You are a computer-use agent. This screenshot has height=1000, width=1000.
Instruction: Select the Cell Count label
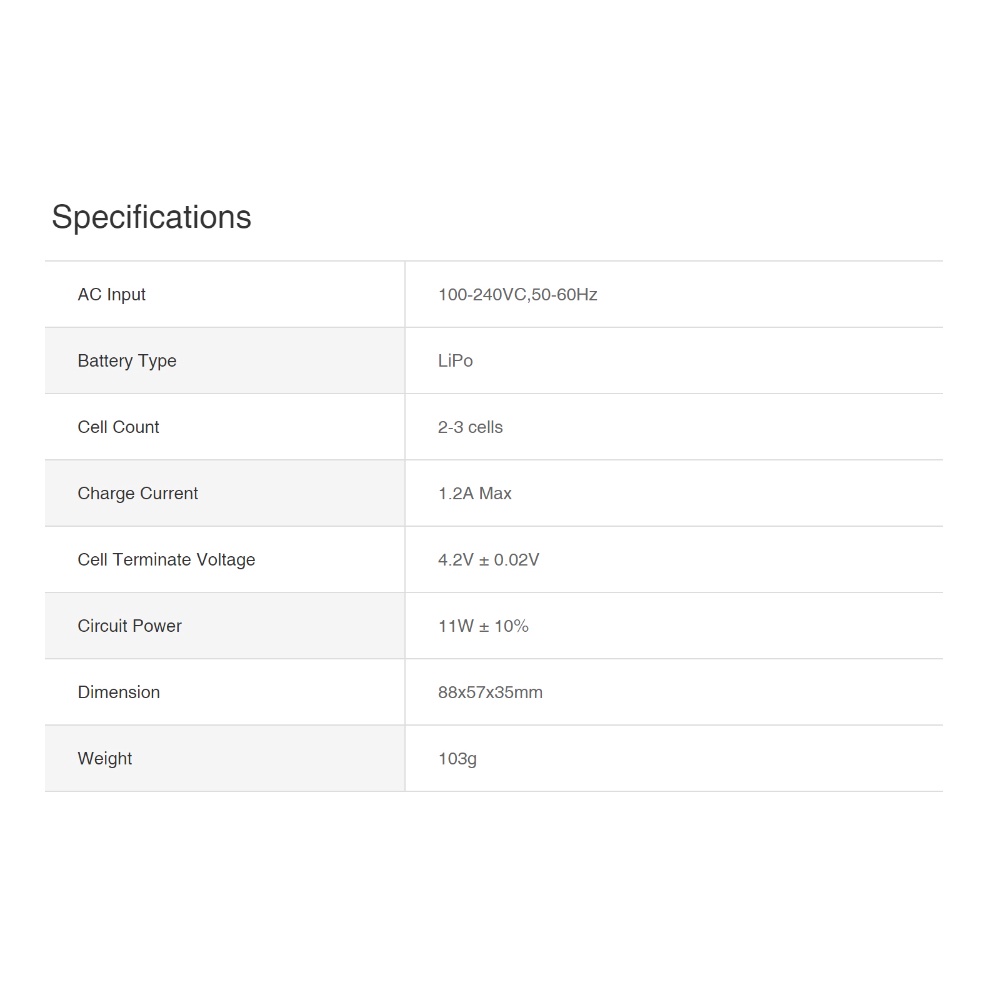tap(118, 427)
